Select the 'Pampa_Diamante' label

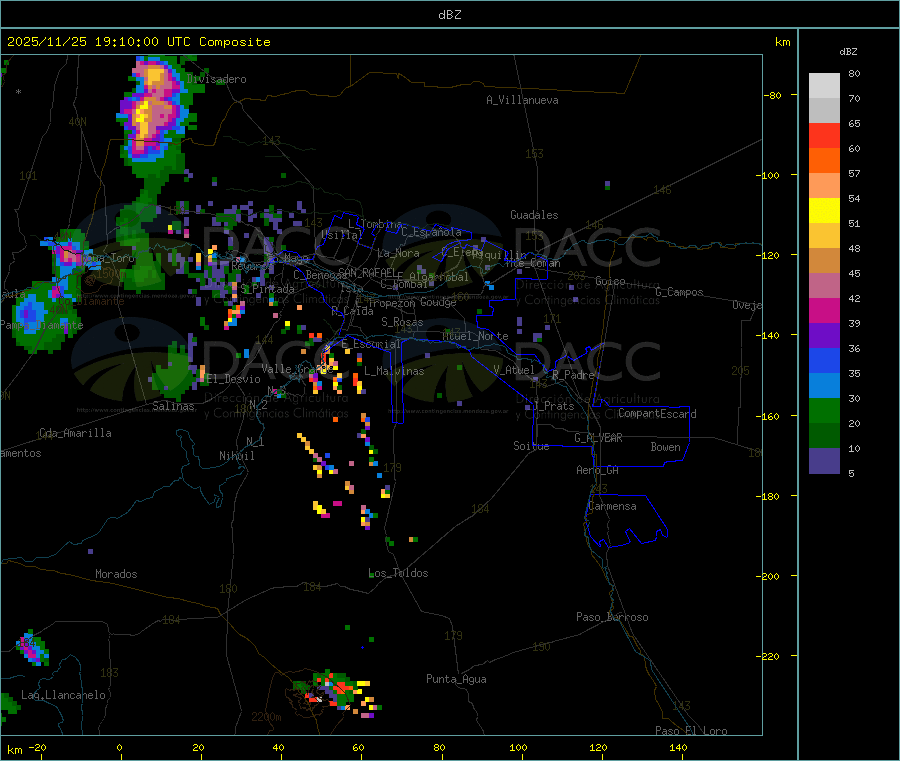41,325
